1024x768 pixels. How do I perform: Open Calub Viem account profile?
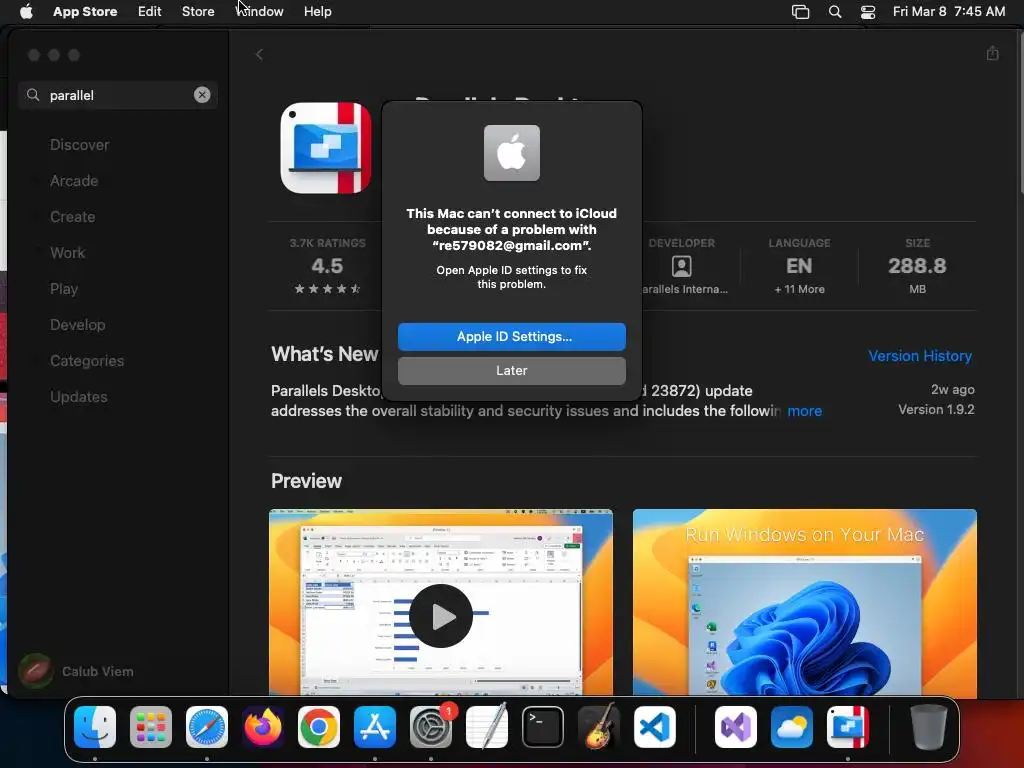[77, 671]
